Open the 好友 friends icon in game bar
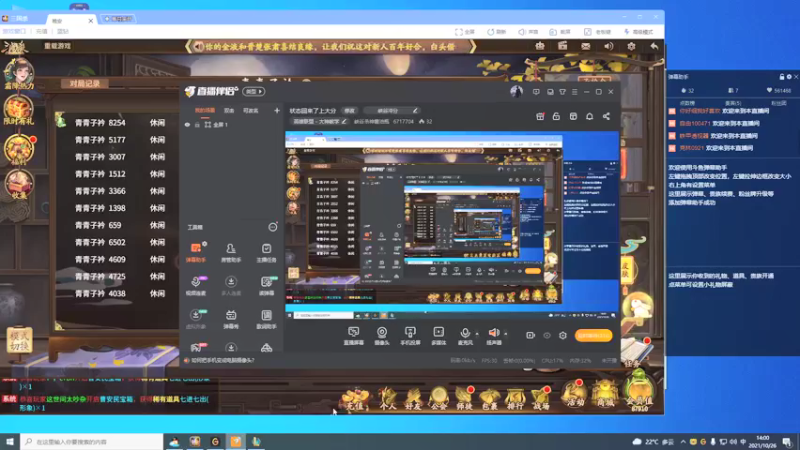The image size is (800, 450). point(413,398)
